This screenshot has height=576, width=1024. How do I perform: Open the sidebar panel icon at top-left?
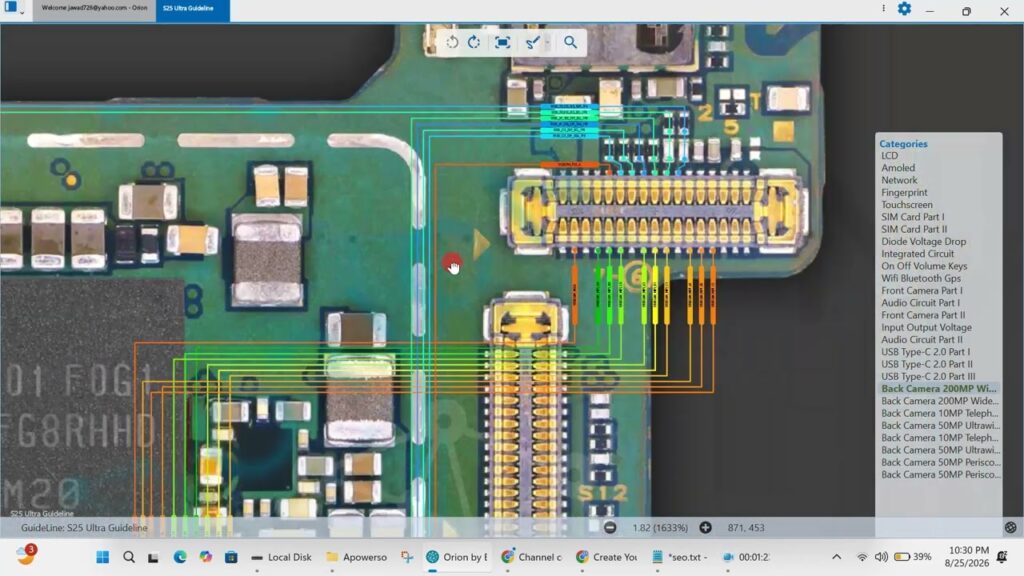pos(10,7)
